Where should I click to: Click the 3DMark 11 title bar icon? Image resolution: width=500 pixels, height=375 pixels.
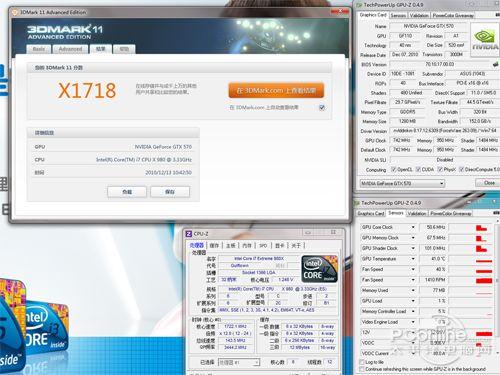pos(15,12)
